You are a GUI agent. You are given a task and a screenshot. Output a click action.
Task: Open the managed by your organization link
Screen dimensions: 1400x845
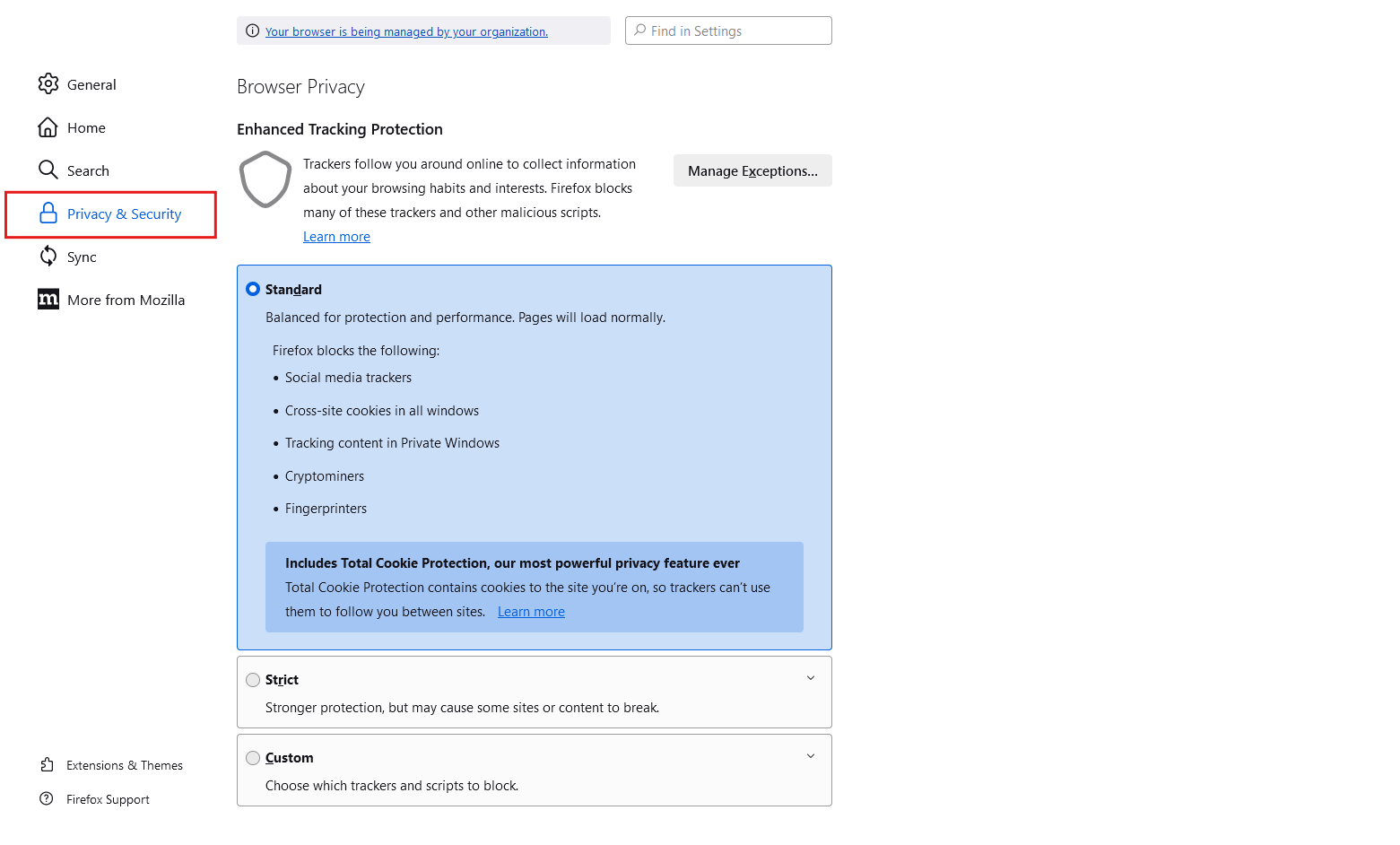(406, 32)
